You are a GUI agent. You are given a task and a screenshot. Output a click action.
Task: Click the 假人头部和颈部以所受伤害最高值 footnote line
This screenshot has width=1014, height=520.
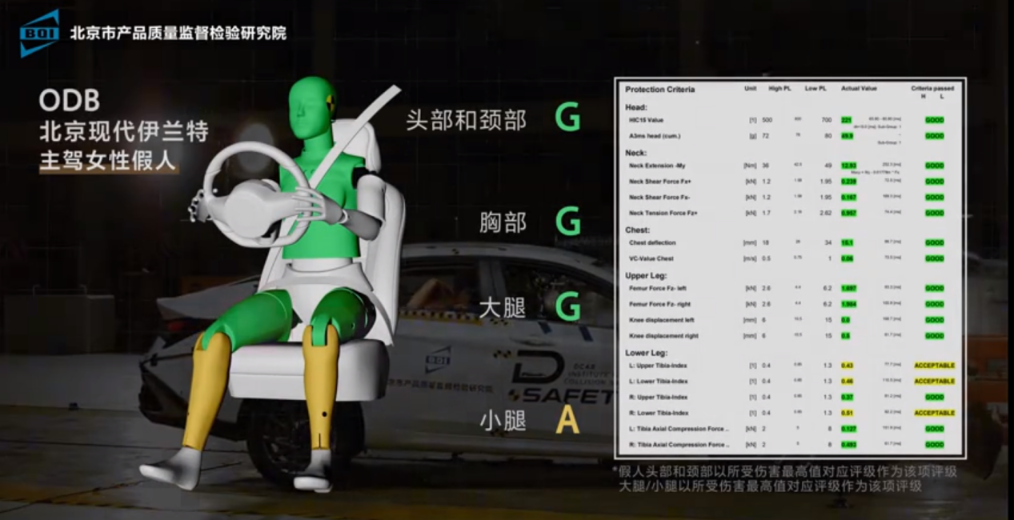click(x=784, y=471)
